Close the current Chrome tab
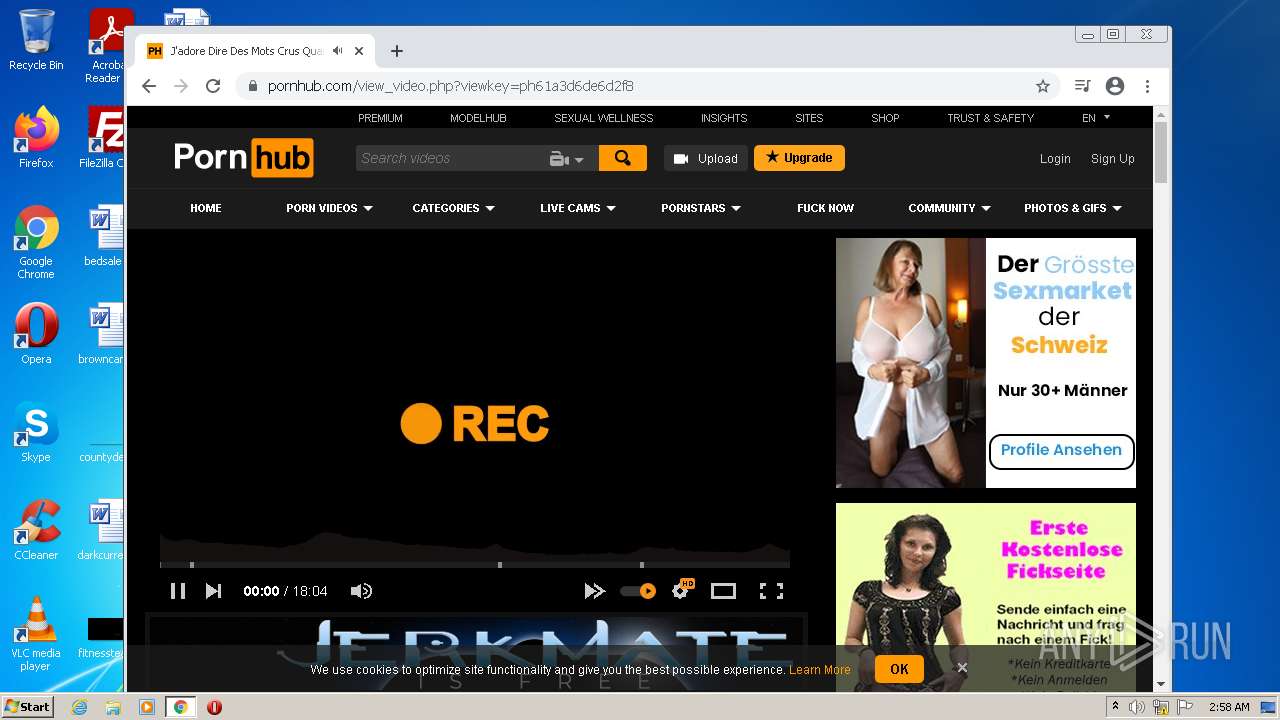 pyautogui.click(x=359, y=51)
